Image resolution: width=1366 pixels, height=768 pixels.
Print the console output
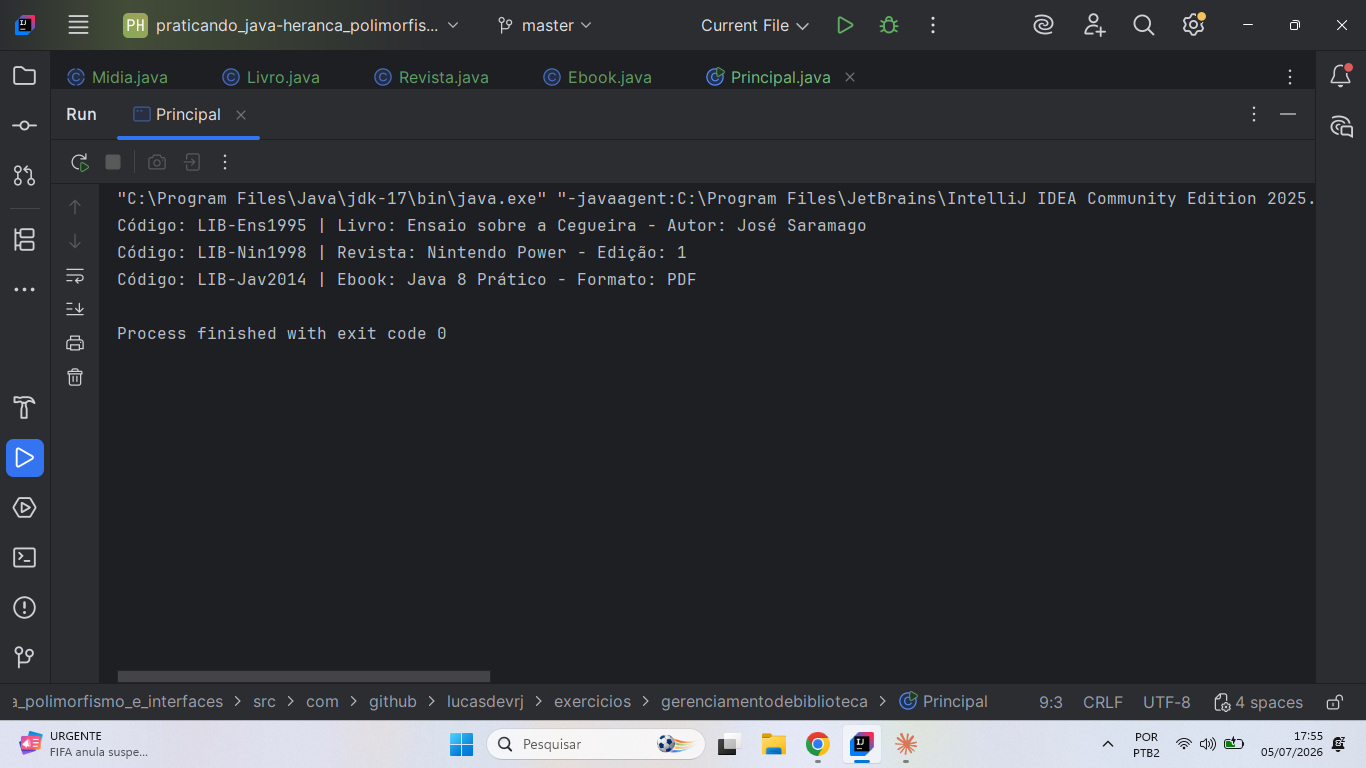(x=75, y=343)
